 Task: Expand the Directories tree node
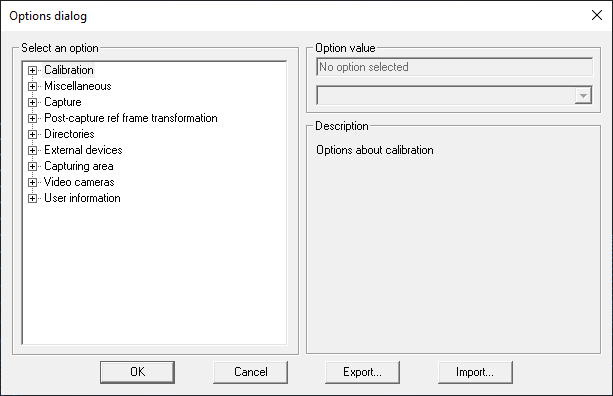32,135
